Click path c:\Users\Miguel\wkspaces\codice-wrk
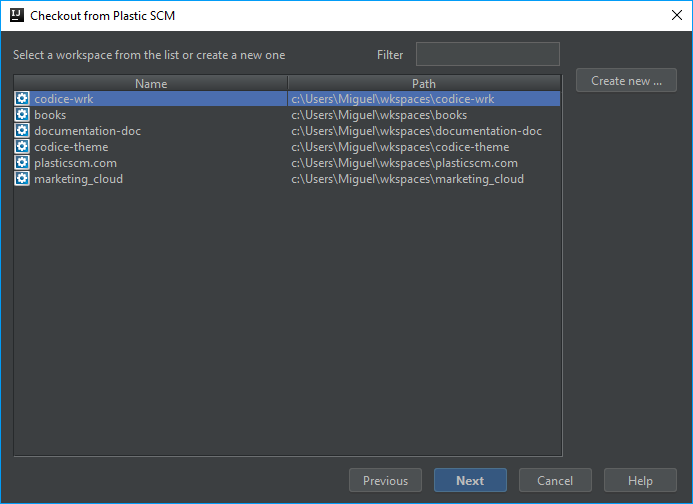 (392, 99)
